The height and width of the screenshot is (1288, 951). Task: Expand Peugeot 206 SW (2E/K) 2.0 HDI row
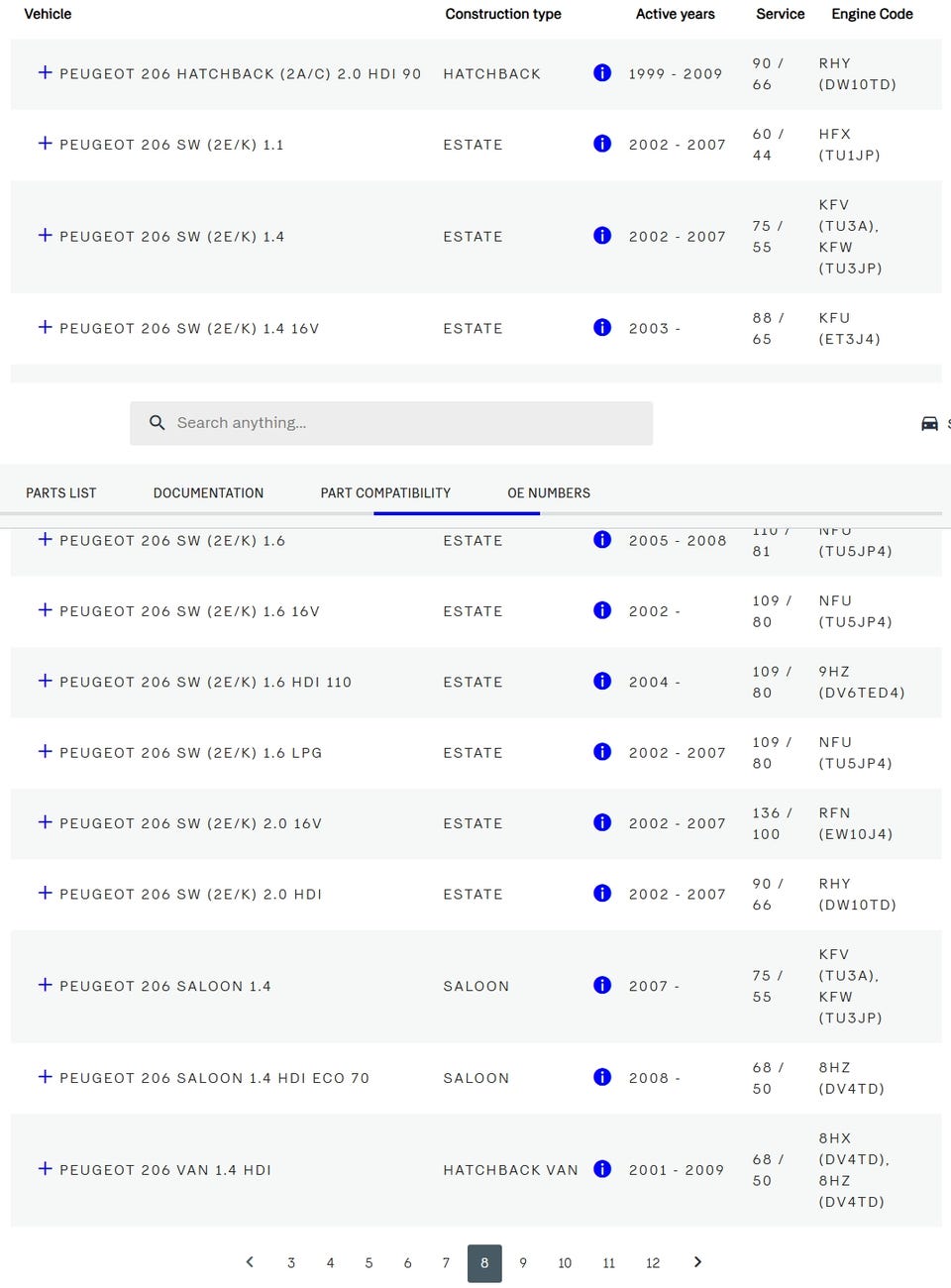(x=45, y=893)
